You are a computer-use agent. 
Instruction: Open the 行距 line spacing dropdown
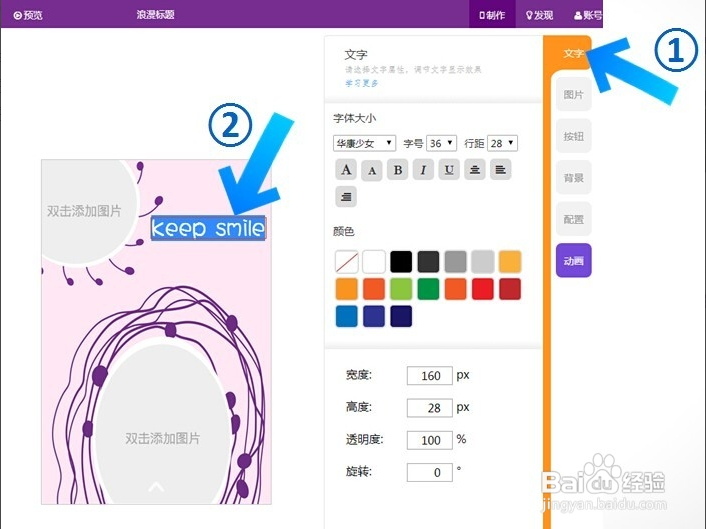point(502,143)
